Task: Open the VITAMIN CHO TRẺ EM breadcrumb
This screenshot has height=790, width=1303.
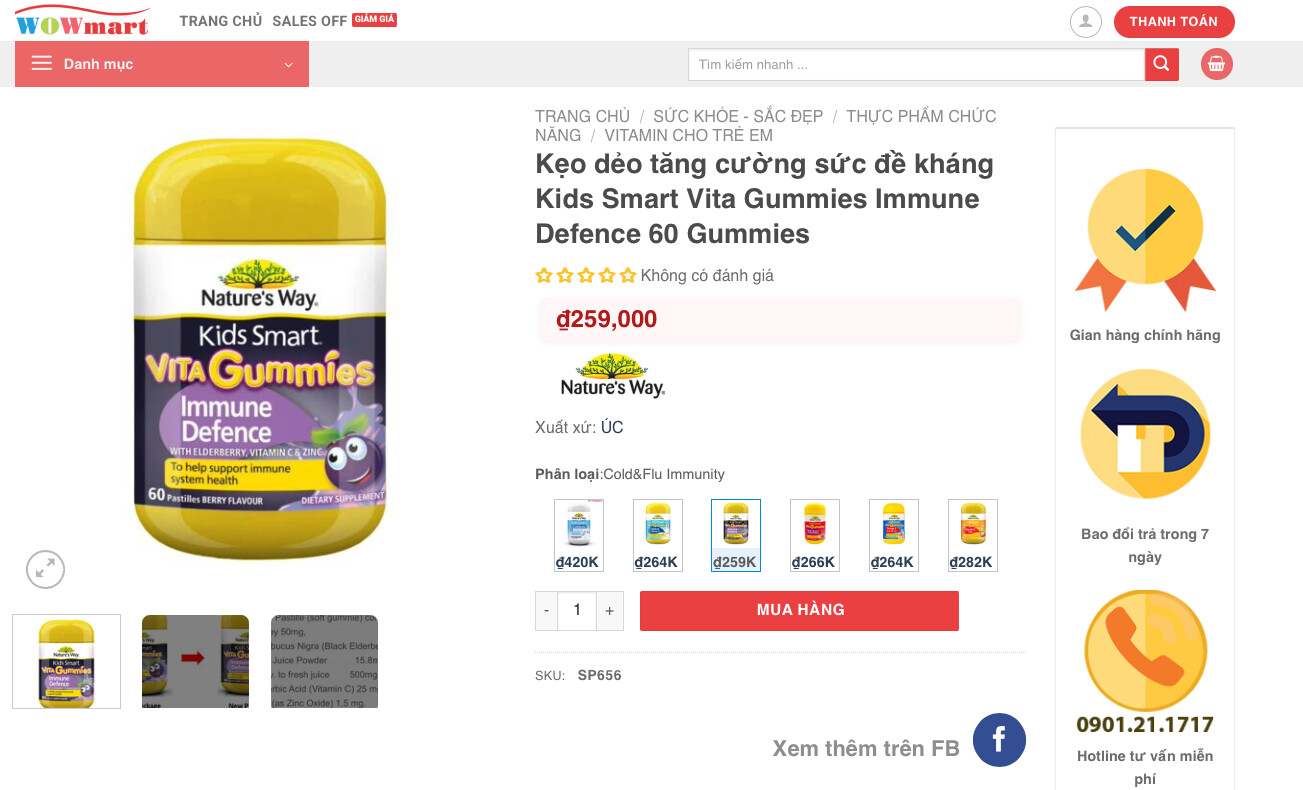Action: point(688,135)
